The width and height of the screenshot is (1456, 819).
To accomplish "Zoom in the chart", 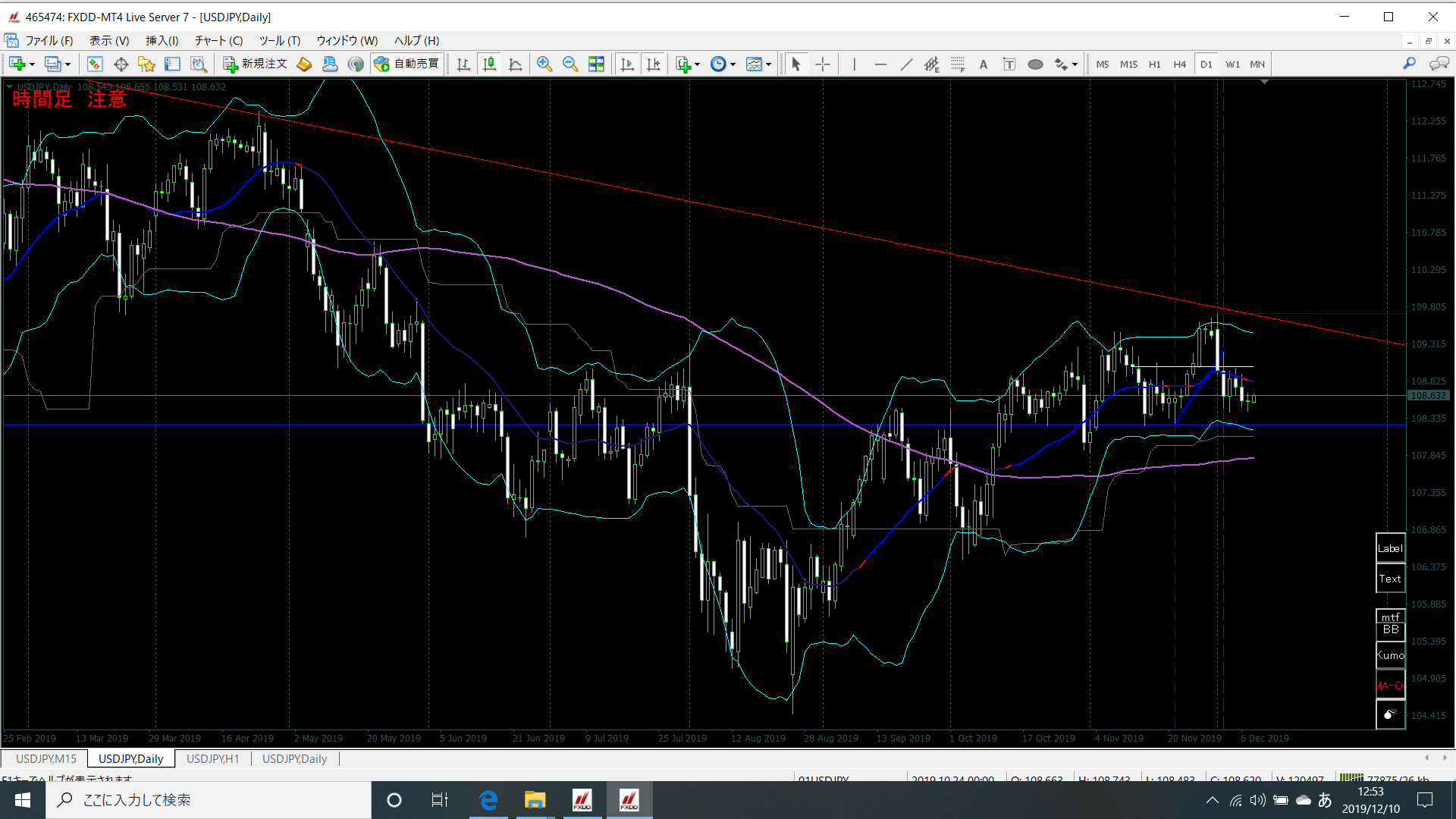I will point(544,64).
